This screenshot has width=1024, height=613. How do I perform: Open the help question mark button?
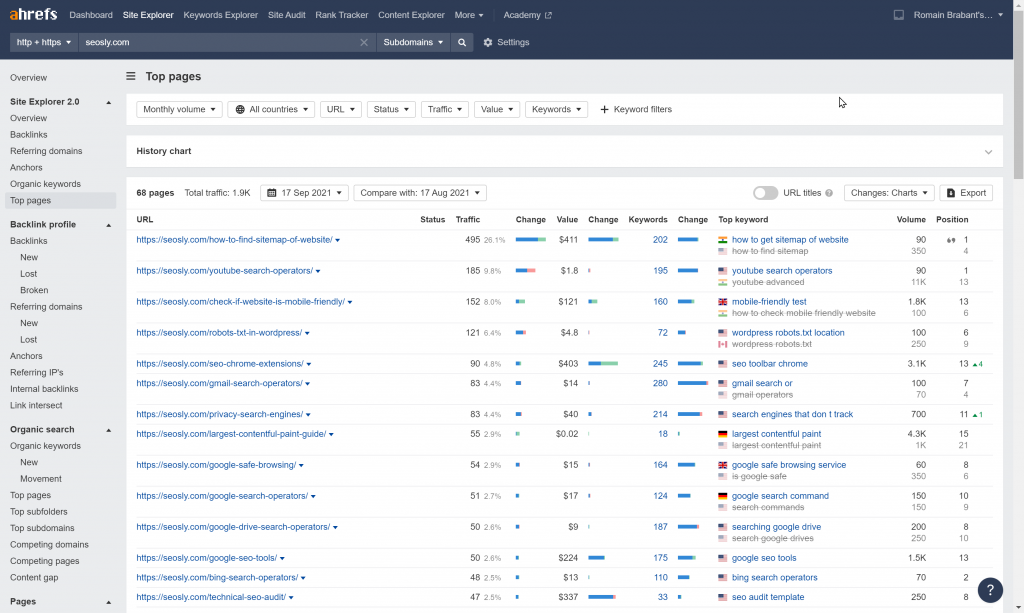coord(990,590)
